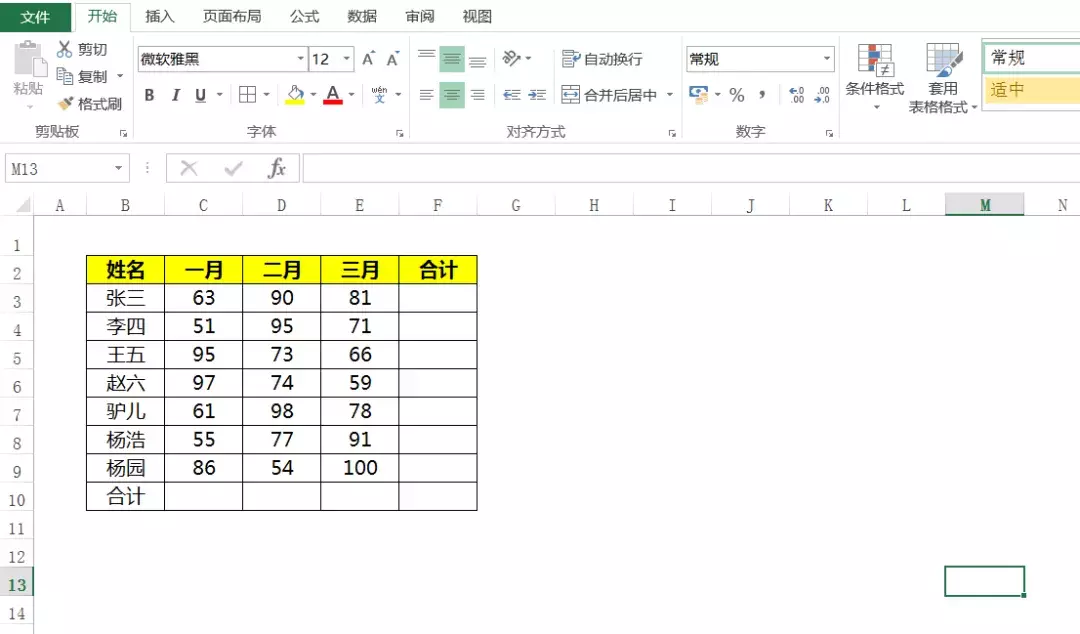Open the borders grid icon
The image size is (1080, 634).
coord(247,94)
